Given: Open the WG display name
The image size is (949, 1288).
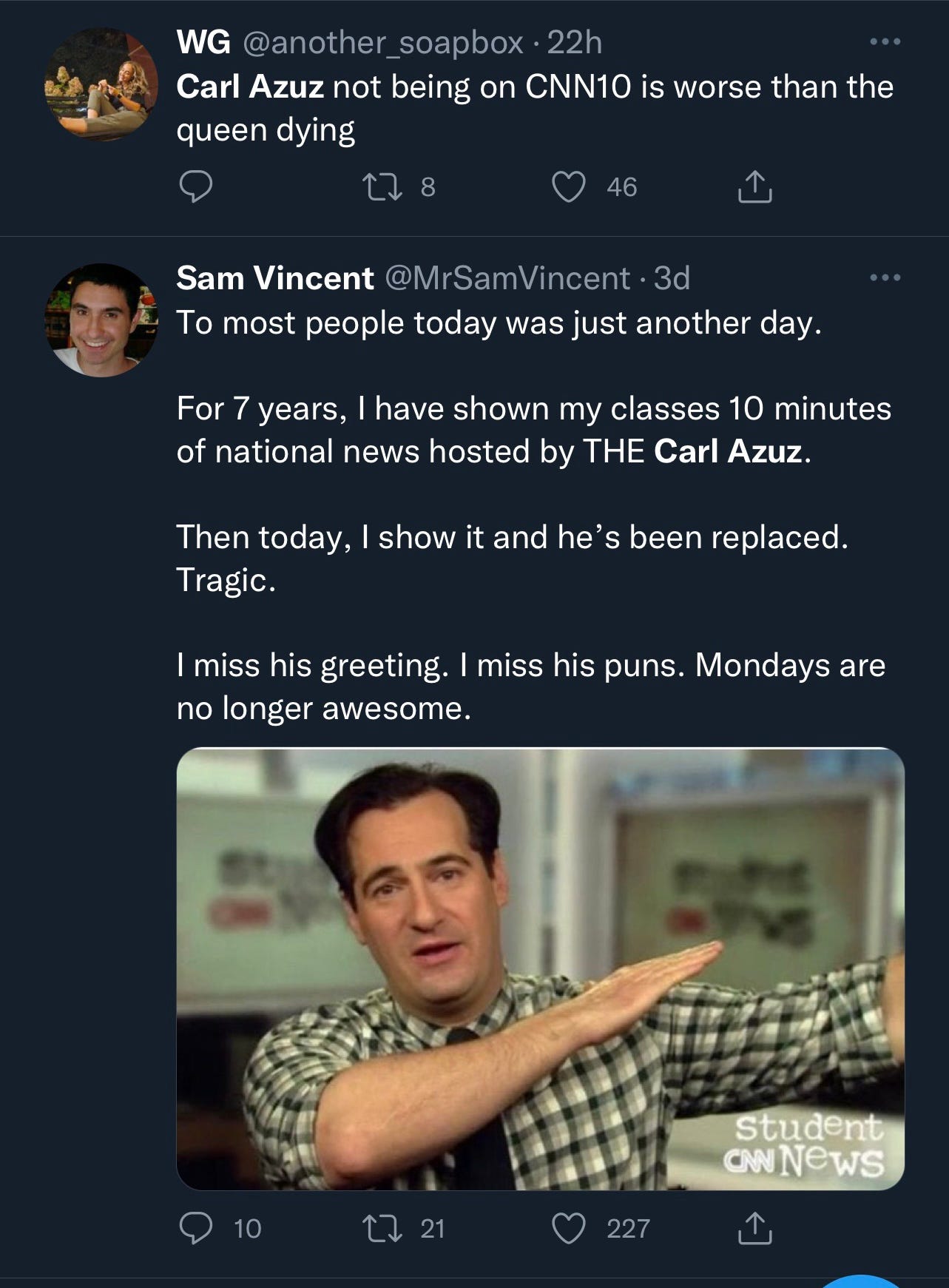Looking at the screenshot, I should pyautogui.click(x=203, y=43).
